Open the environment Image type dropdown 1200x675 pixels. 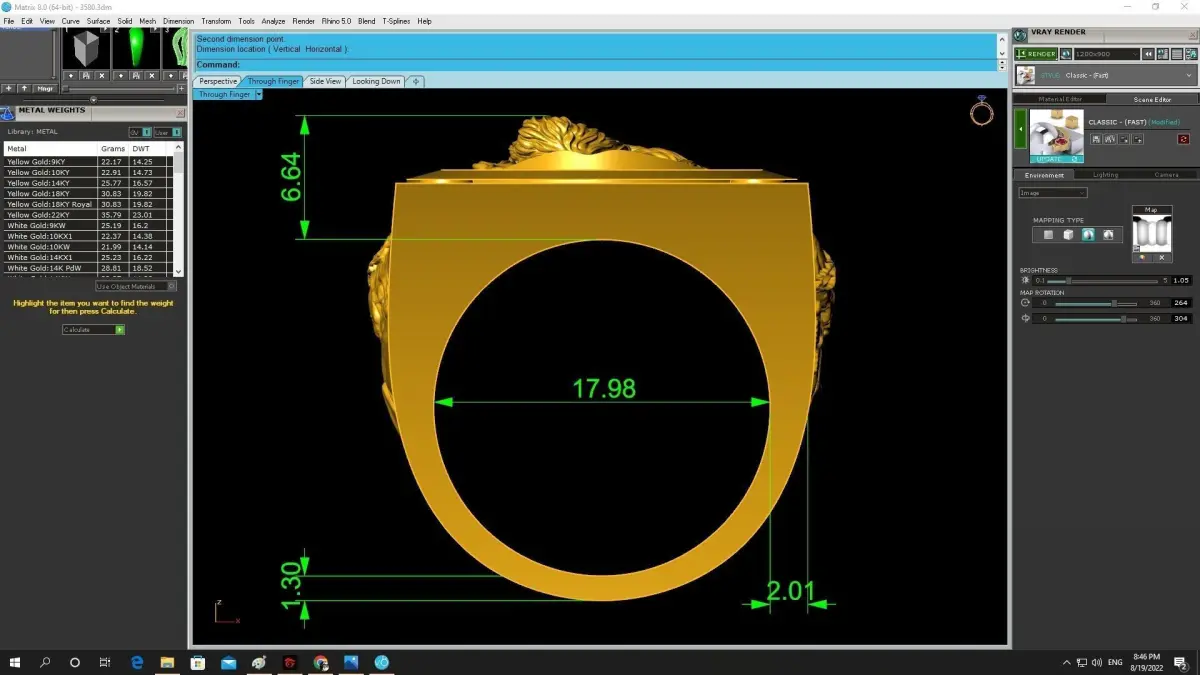(x=1052, y=193)
